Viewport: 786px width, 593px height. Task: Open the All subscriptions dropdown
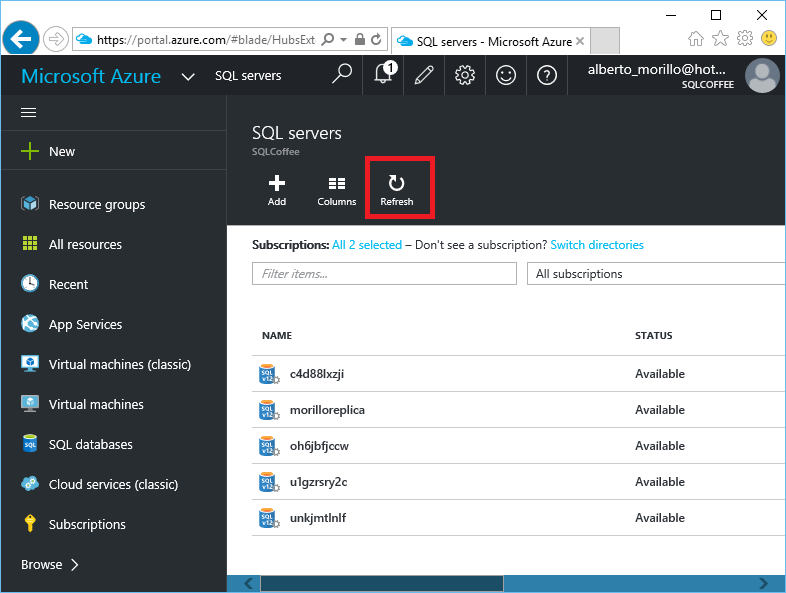[x=656, y=274]
